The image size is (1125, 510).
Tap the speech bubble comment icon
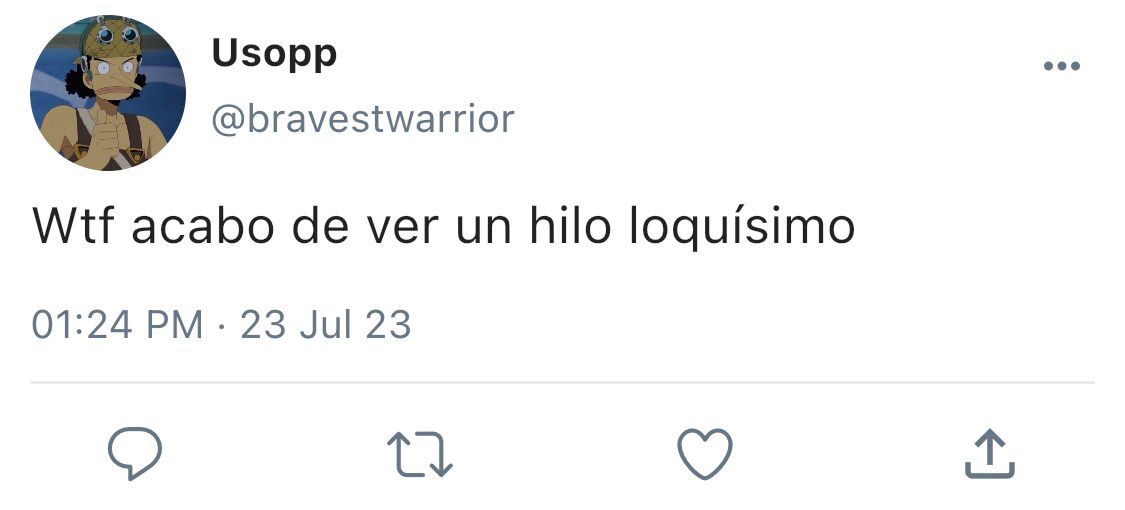pyautogui.click(x=135, y=453)
